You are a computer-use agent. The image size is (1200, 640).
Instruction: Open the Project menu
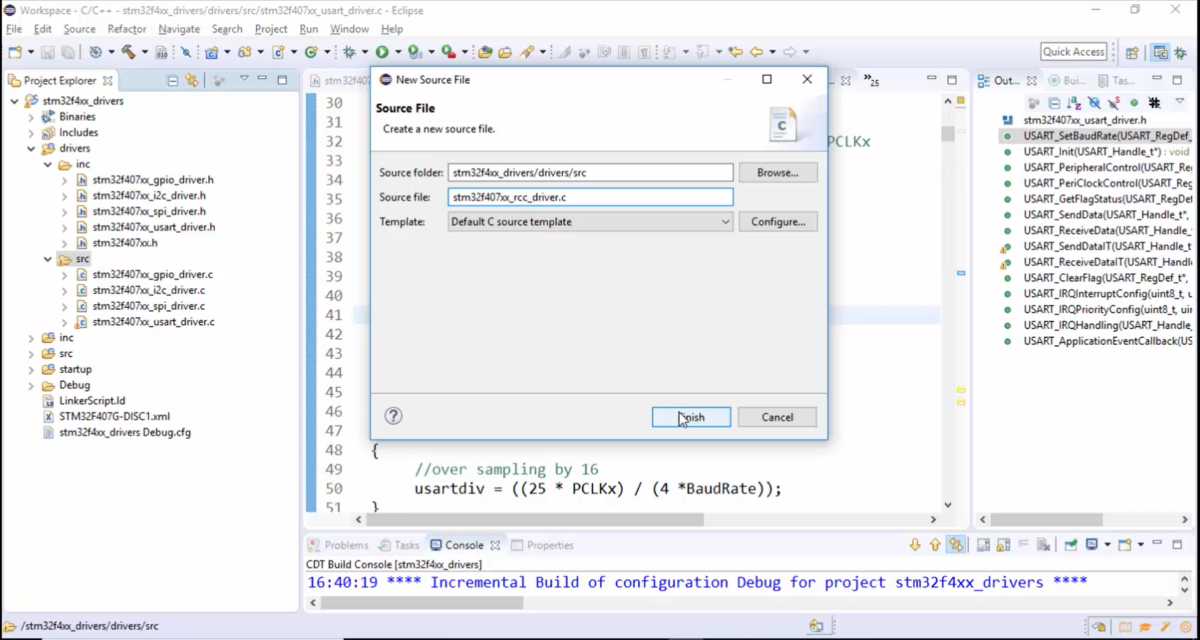pyautogui.click(x=271, y=29)
